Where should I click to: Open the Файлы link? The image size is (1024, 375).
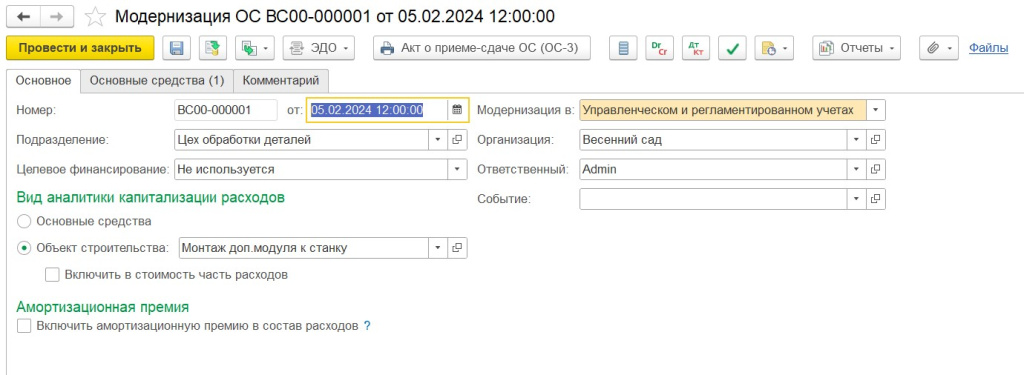[988, 48]
